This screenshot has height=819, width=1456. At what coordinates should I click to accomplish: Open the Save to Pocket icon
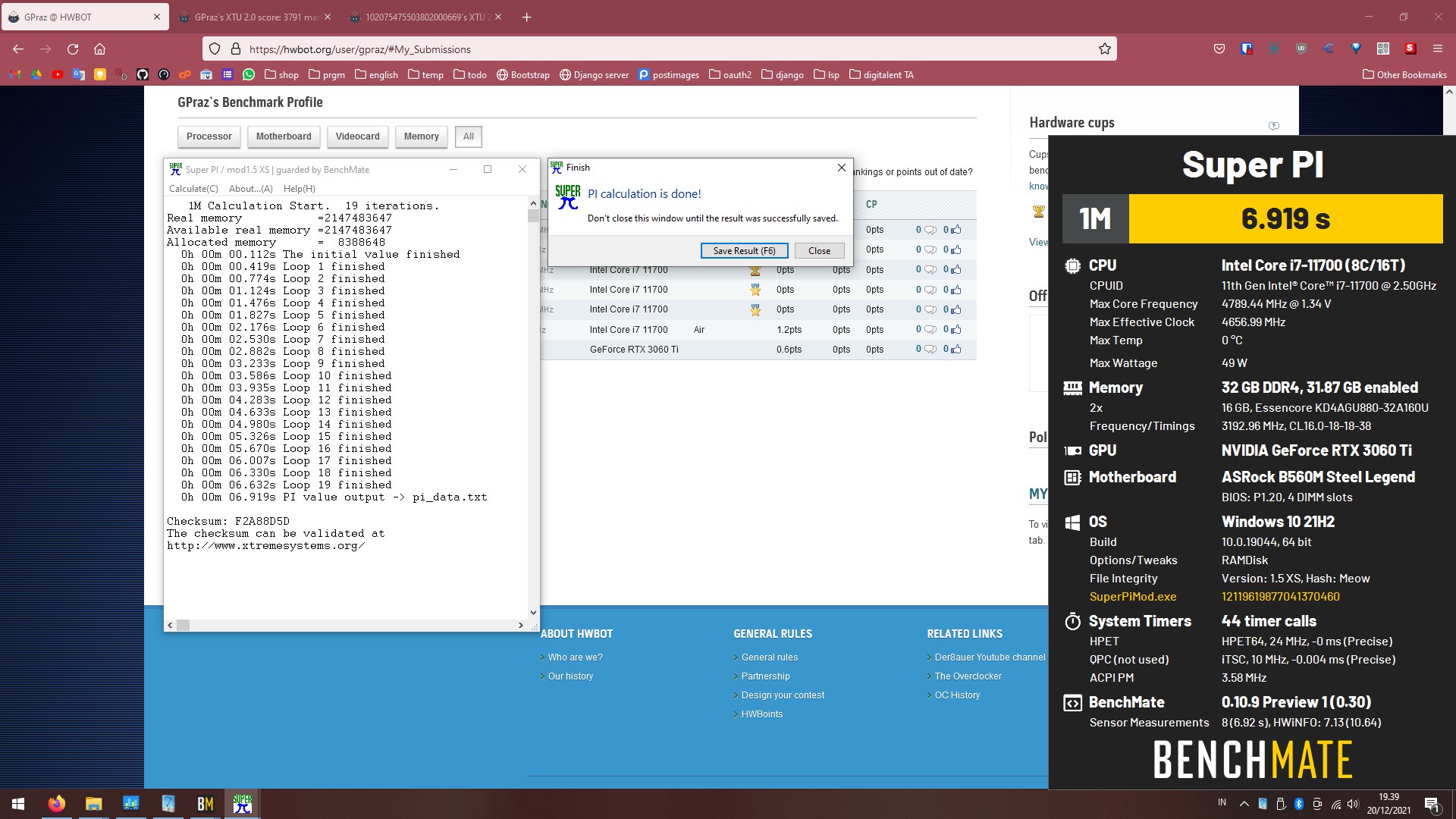(x=1219, y=49)
